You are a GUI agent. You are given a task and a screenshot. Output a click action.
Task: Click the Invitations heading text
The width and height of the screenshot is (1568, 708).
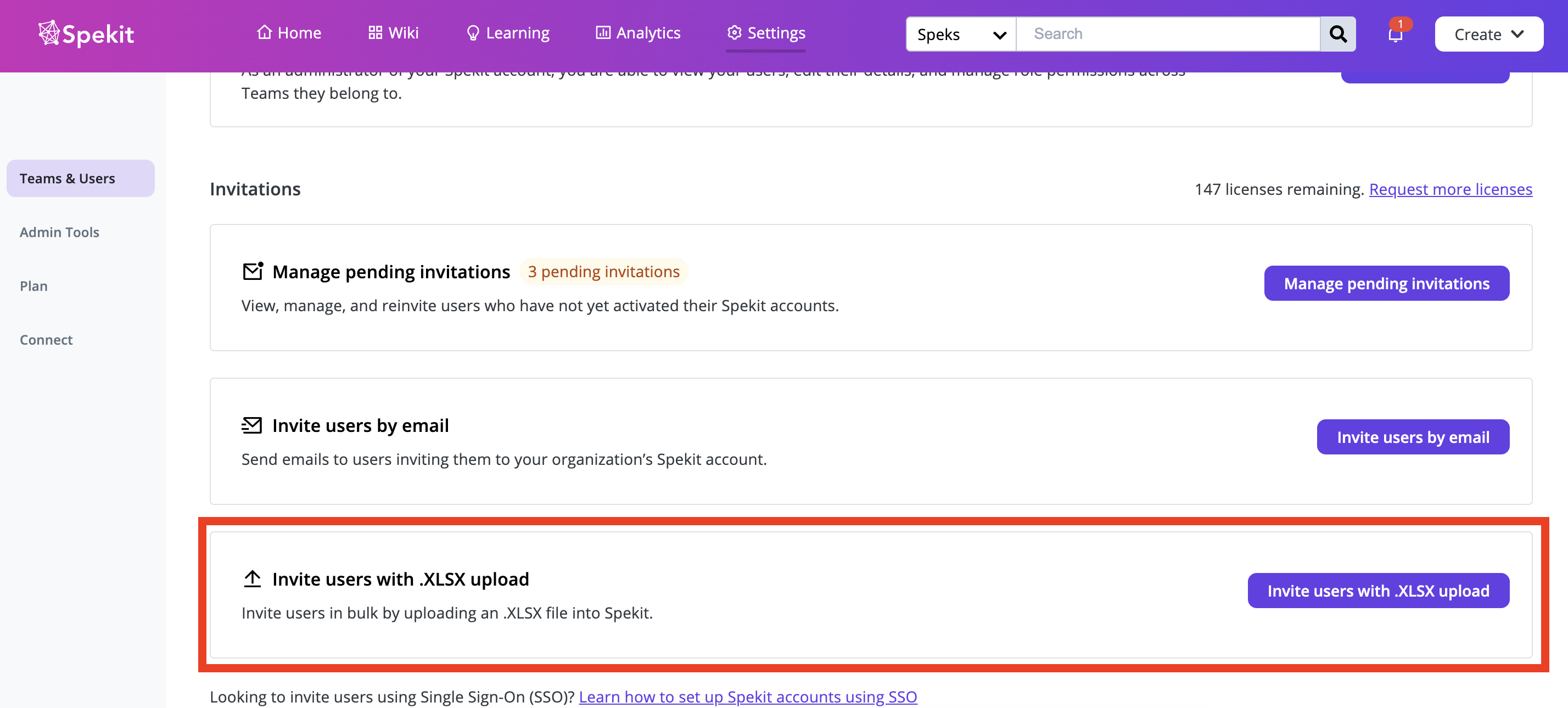(255, 189)
